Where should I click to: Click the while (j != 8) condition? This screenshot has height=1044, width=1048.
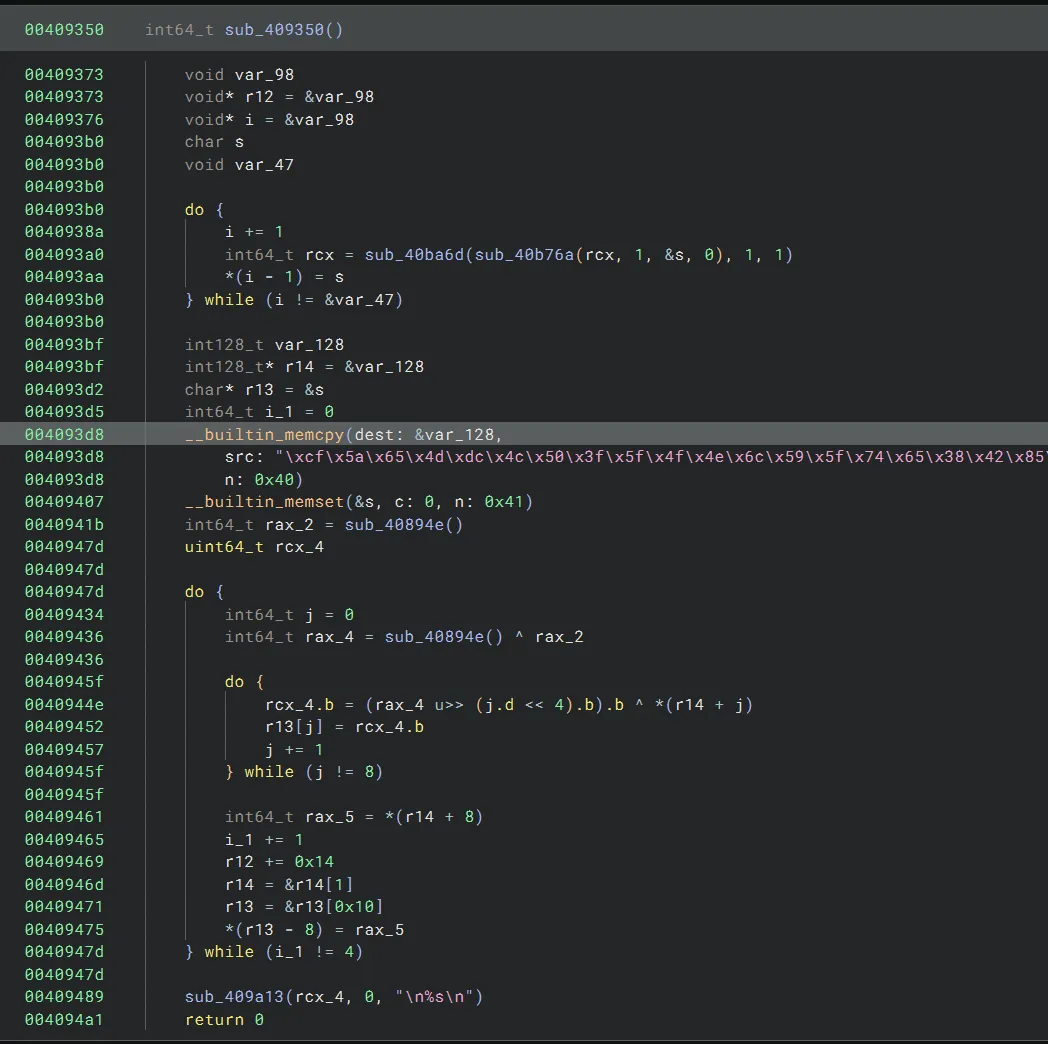(x=313, y=772)
